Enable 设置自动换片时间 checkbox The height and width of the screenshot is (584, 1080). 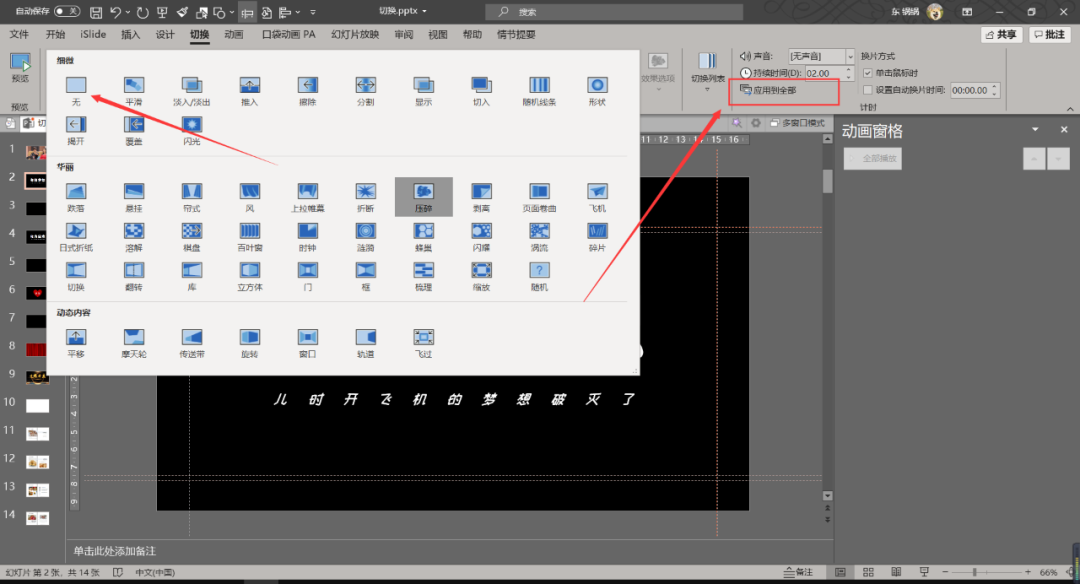click(x=867, y=90)
